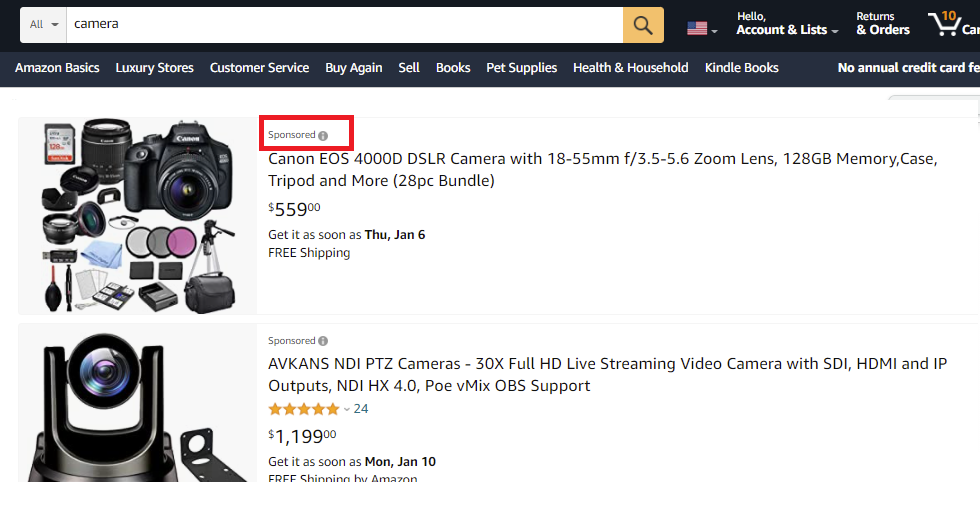
Task: Open AVKANS NDI PTZ Cameras title
Action: 608,374
